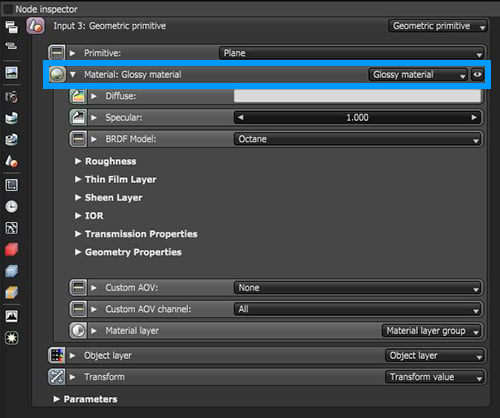Click the Glossy material sphere icon
500x418 pixels.
click(57, 74)
